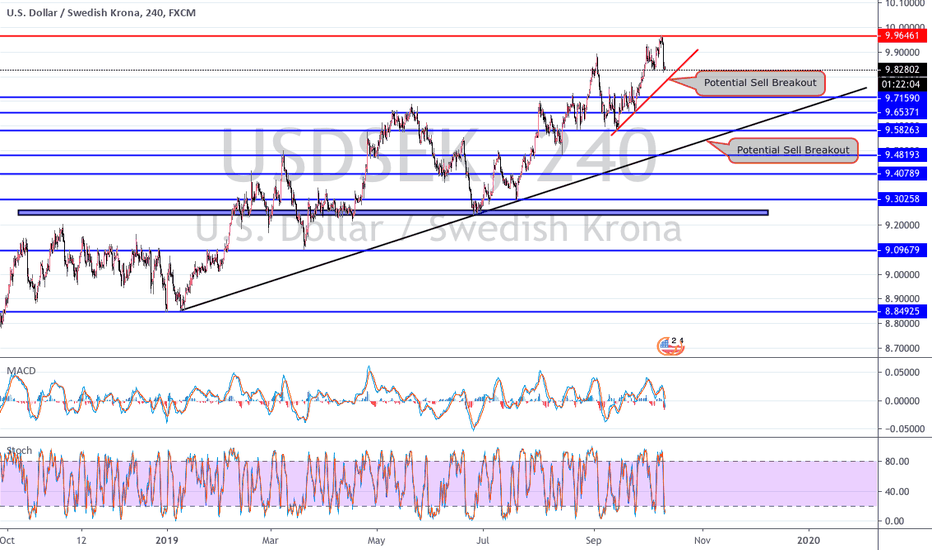Screen dimensions: 932x550
Task: Select the blue 9.30258 price label
Action: [x=902, y=199]
